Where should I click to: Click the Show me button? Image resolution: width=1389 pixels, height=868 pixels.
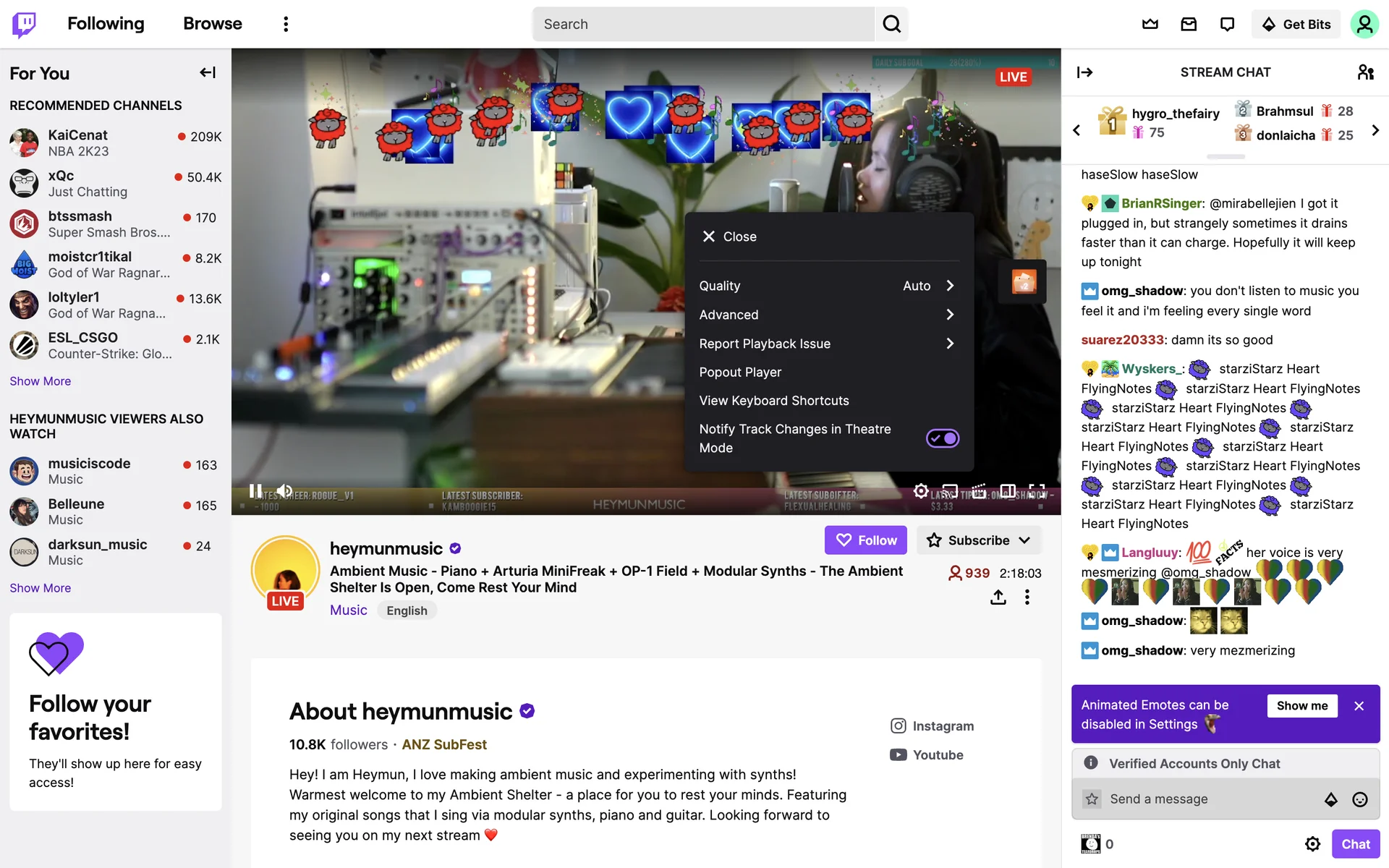(1302, 706)
